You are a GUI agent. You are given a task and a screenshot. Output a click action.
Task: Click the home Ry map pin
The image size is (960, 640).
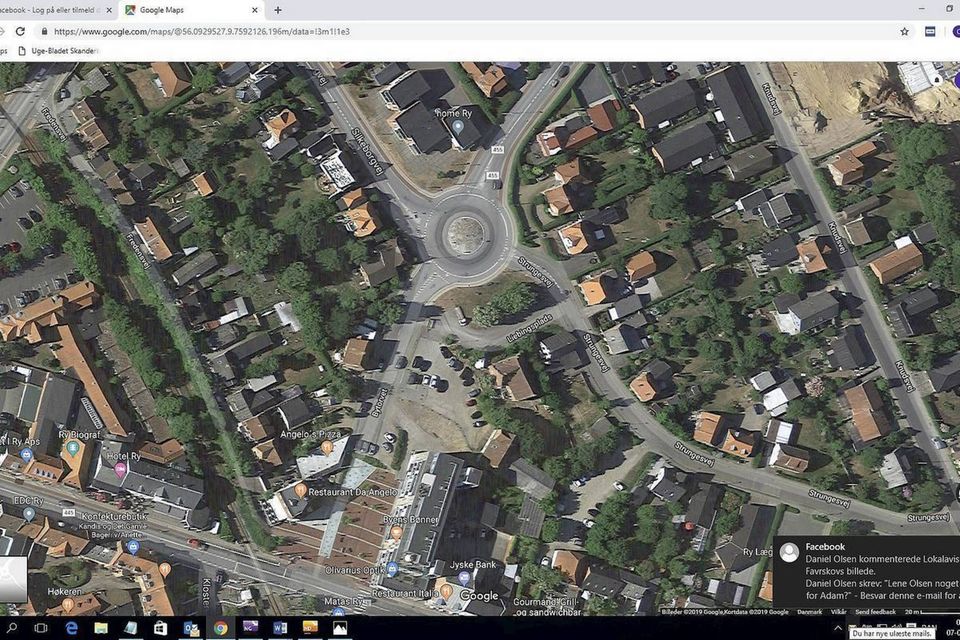[457, 126]
